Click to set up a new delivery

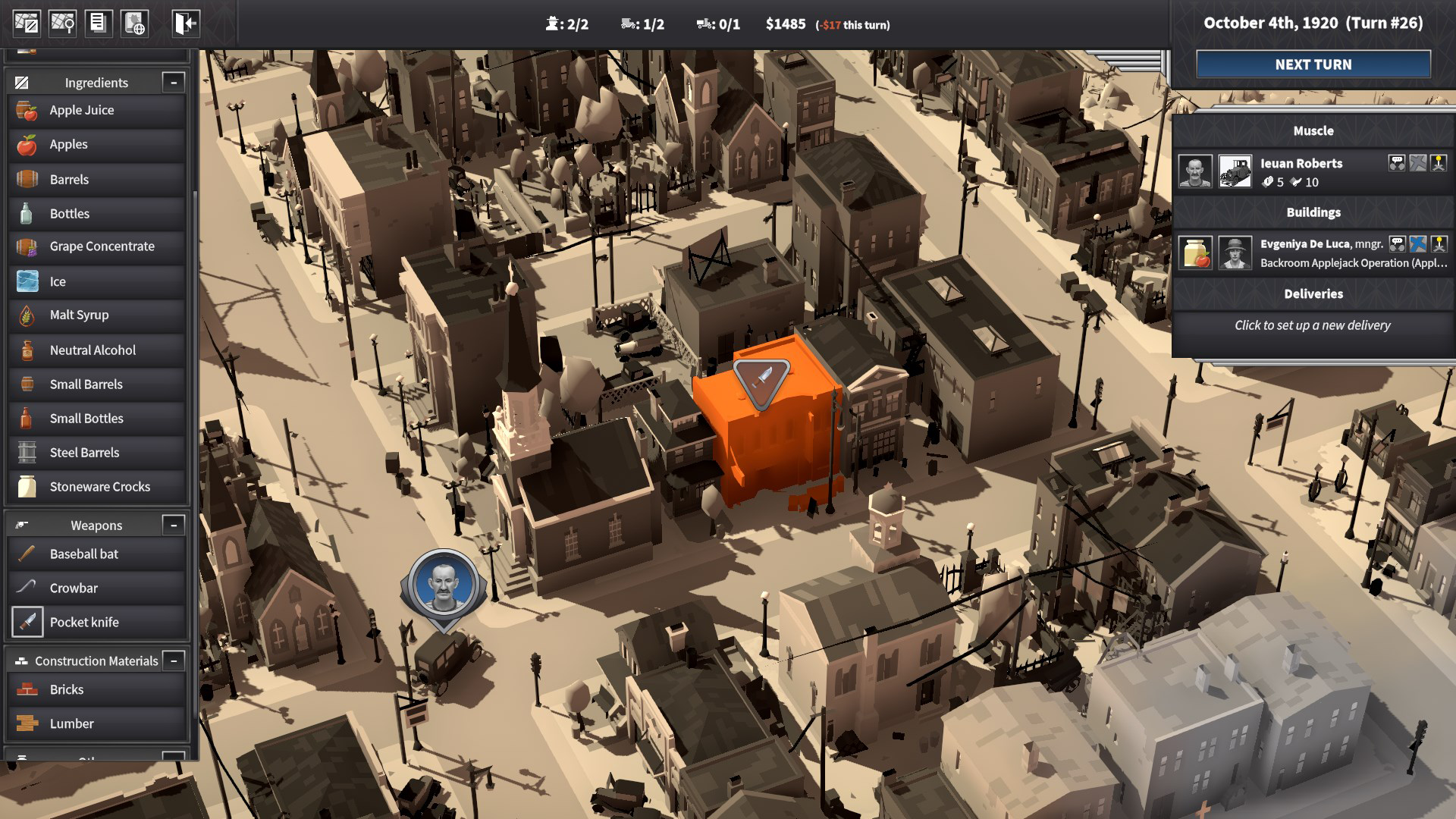[x=1312, y=325]
